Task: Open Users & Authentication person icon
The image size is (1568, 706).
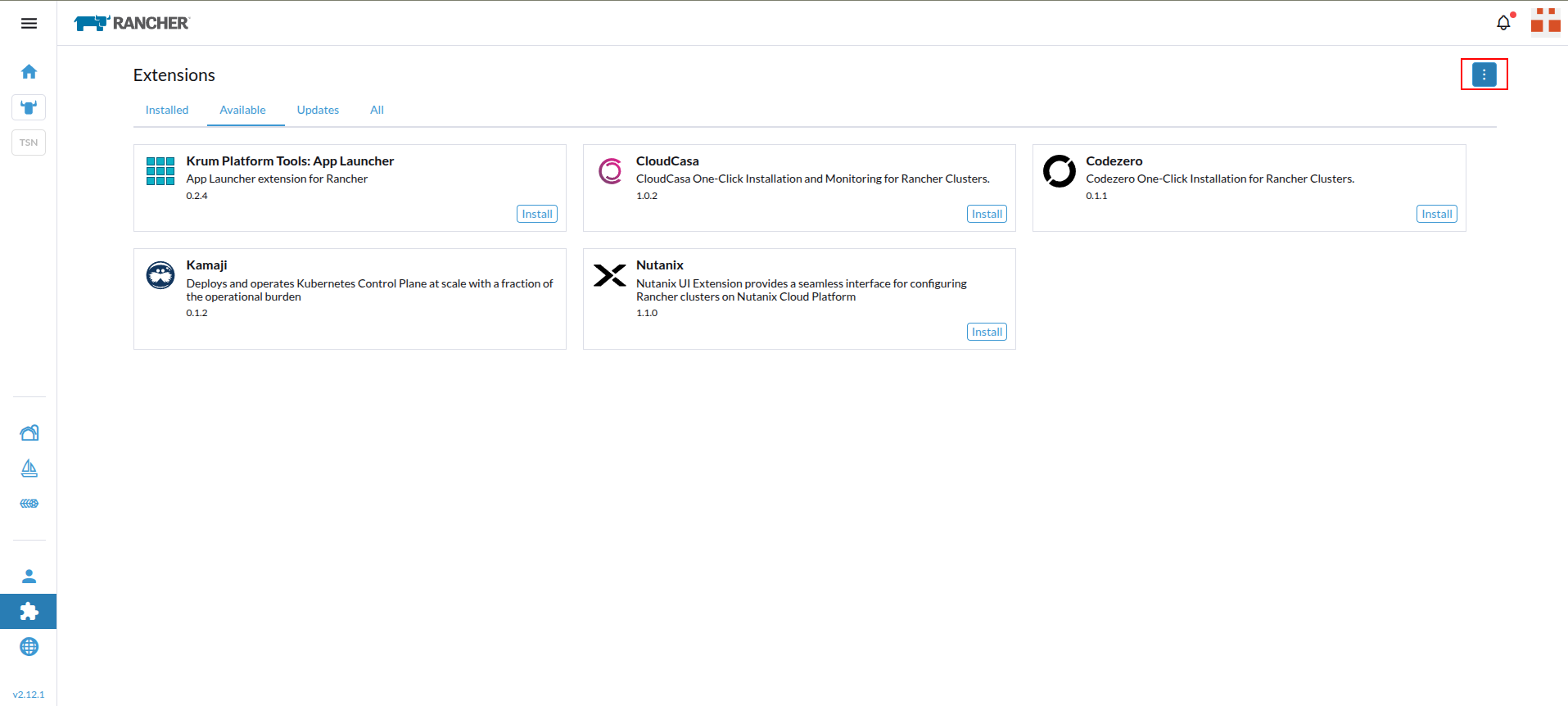Action: (29, 576)
